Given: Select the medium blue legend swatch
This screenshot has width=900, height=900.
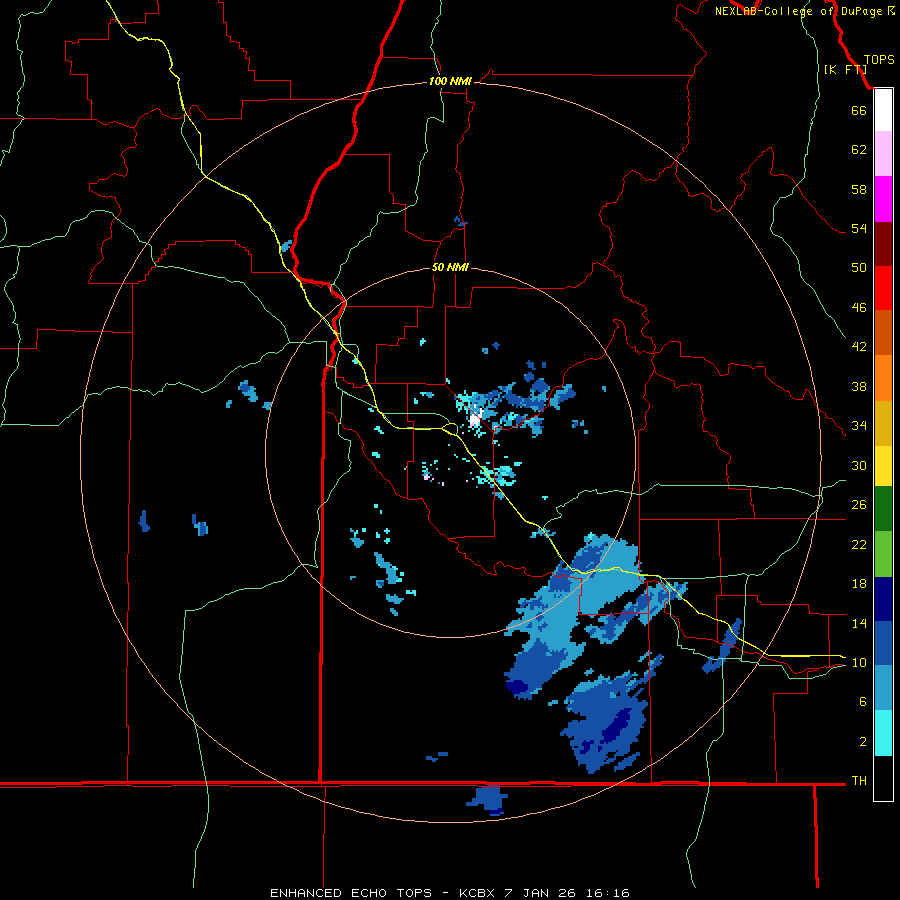Looking at the screenshot, I should [883, 643].
